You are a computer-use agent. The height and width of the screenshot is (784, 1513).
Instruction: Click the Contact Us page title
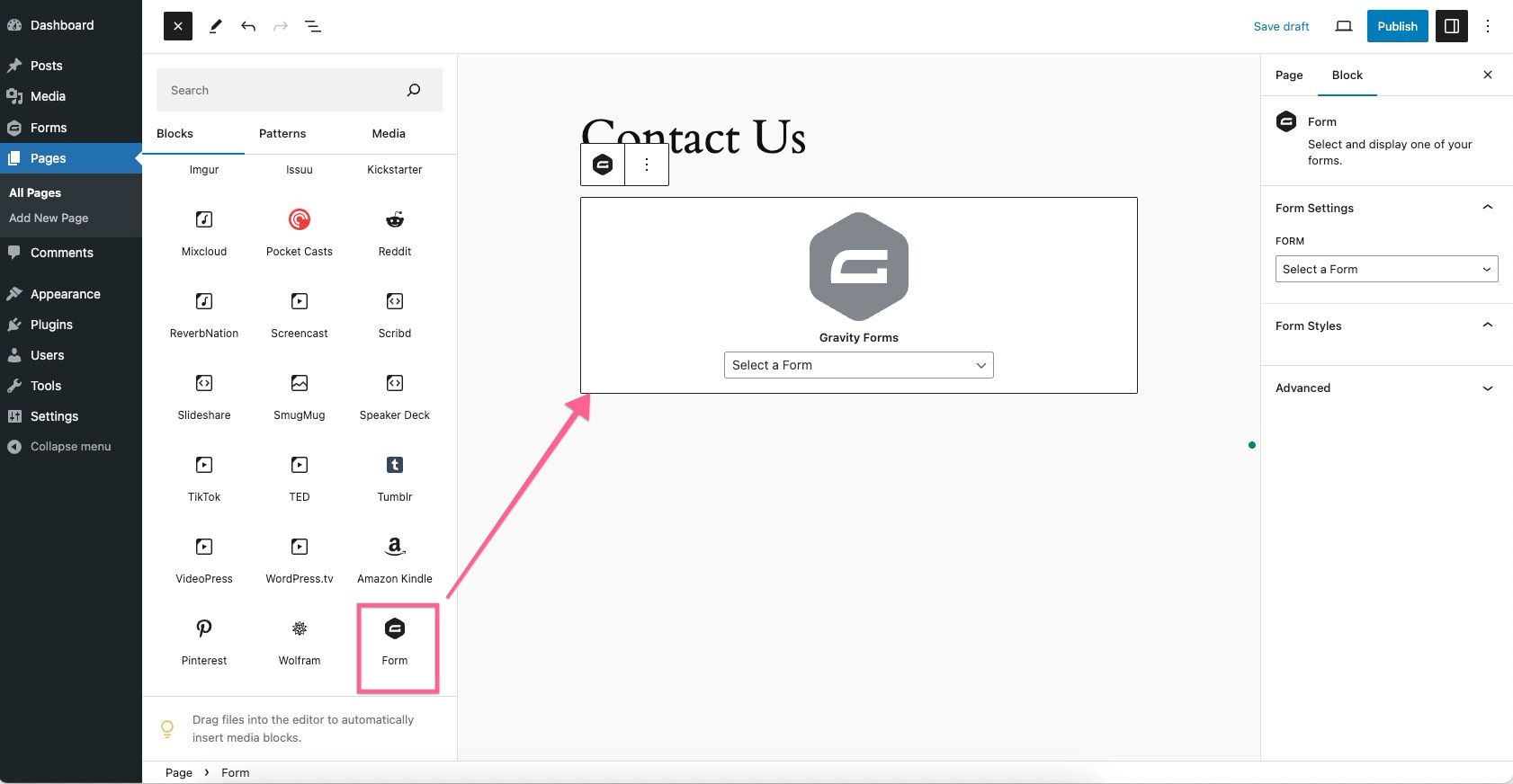694,138
